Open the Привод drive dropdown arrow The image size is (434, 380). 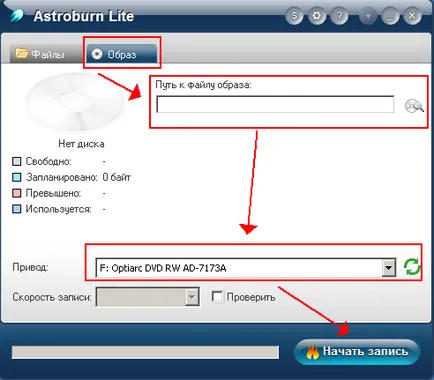click(x=388, y=268)
